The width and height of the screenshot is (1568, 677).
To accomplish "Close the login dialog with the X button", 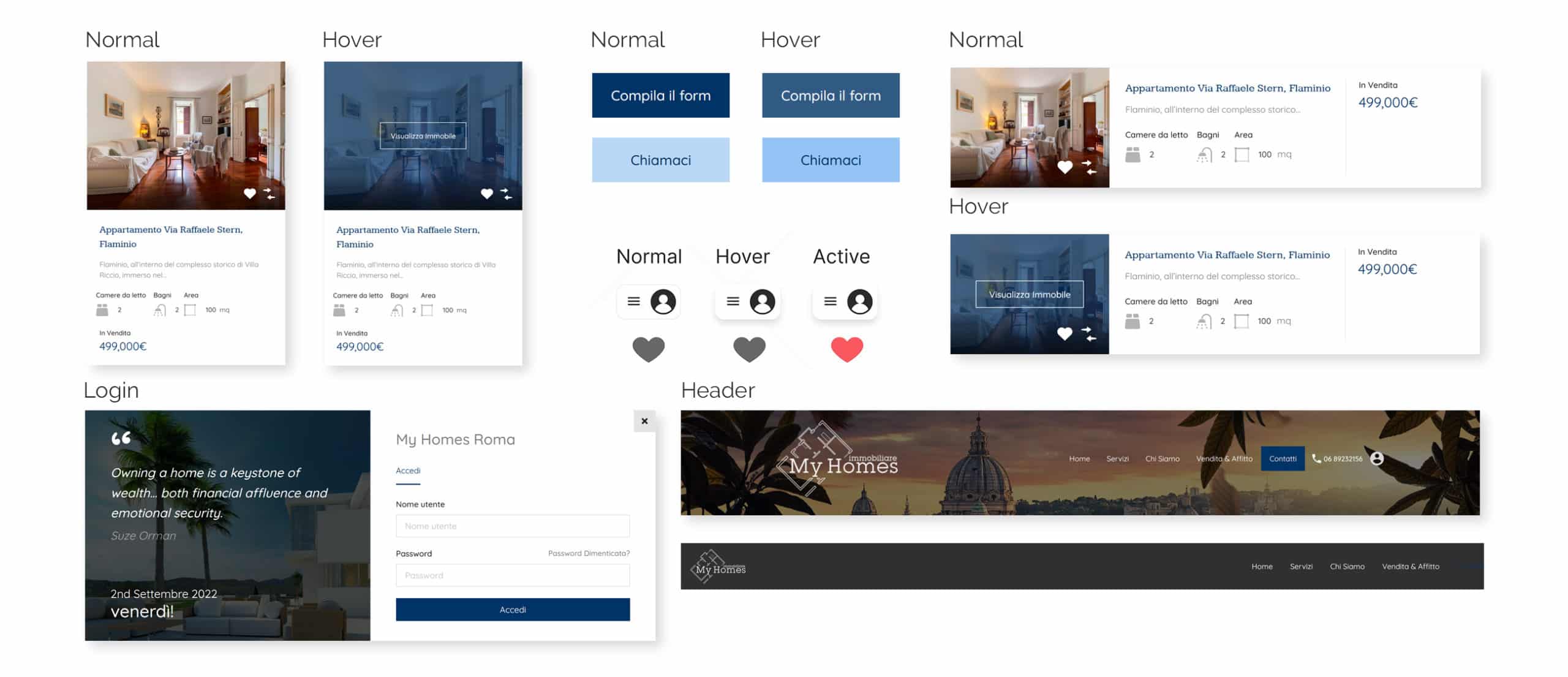I will [644, 421].
